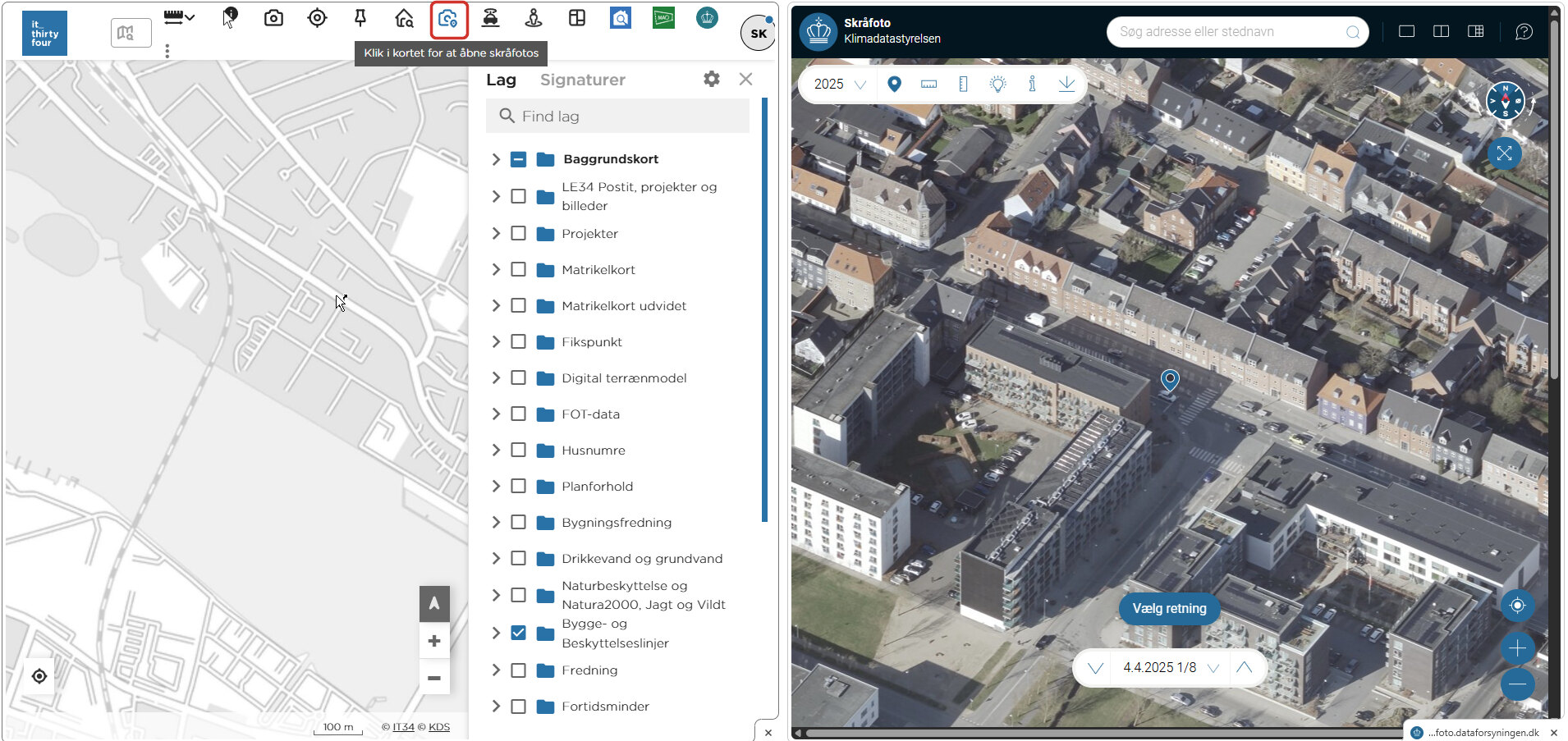Click the street-view person icon
The image size is (1568, 741).
tap(533, 18)
